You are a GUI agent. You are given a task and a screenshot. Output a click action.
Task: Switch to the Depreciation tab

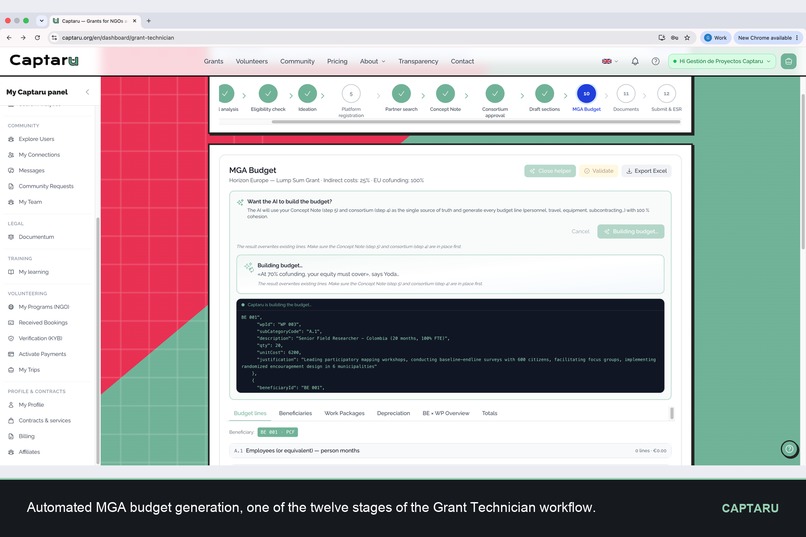point(393,413)
